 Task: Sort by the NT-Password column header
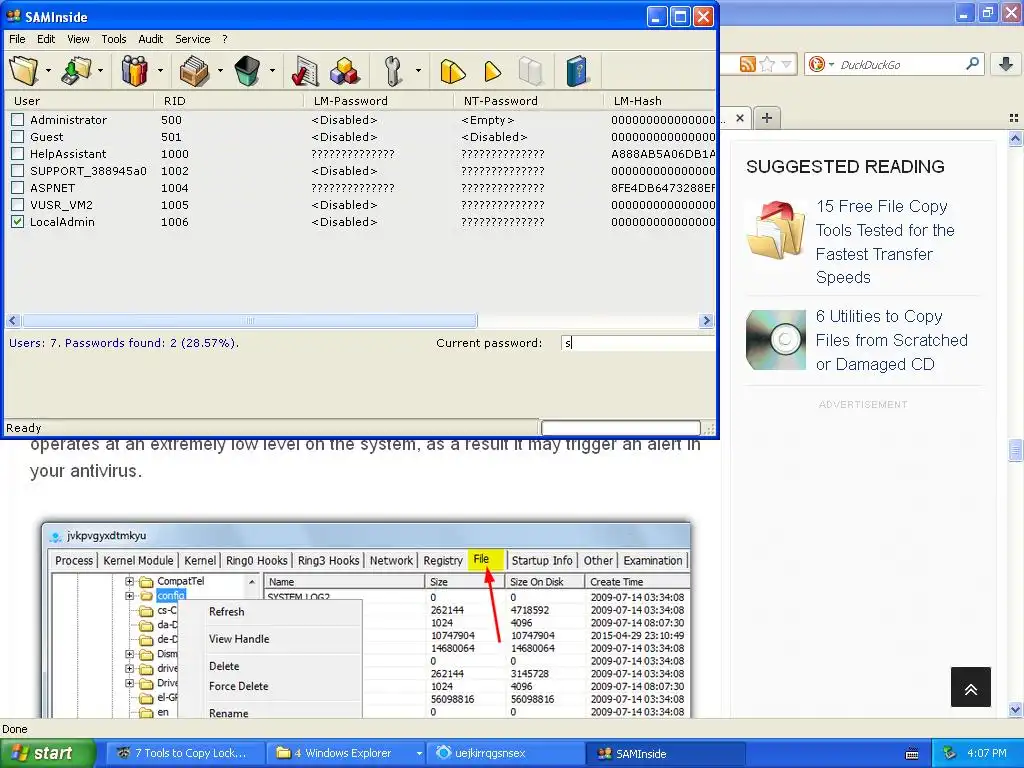click(x=529, y=101)
